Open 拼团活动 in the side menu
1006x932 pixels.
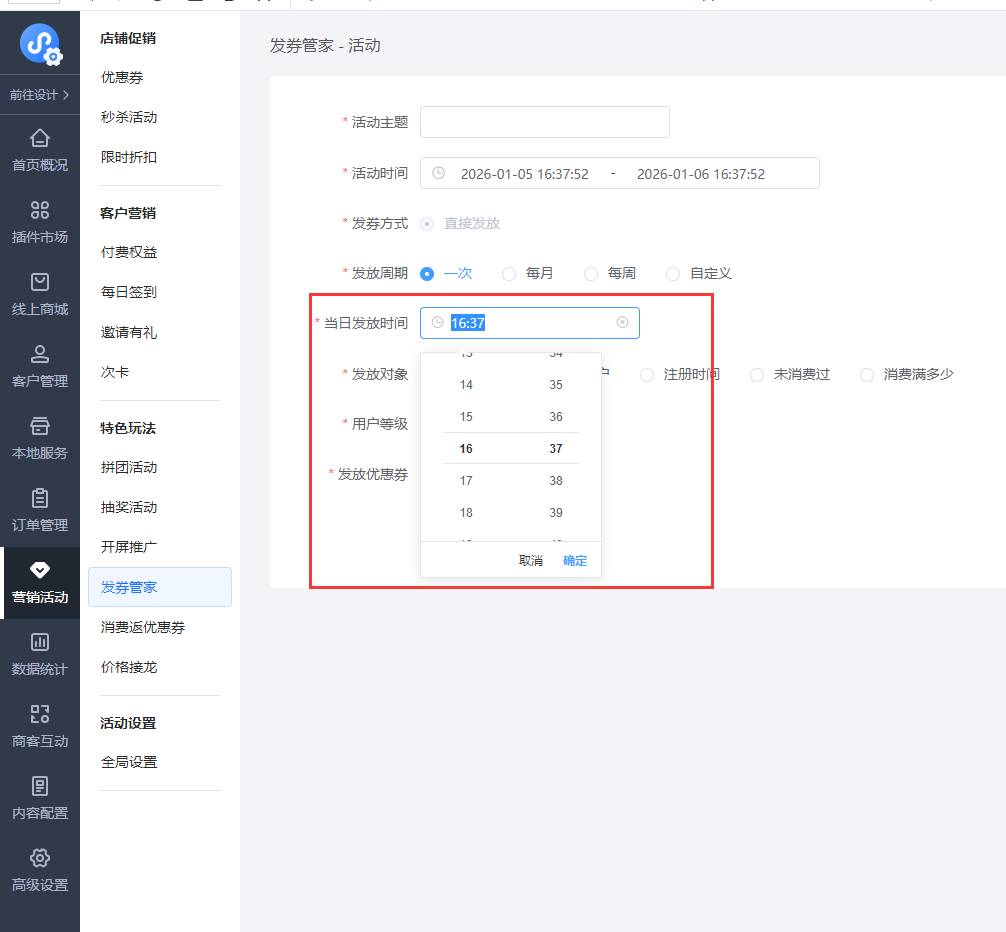(129, 467)
